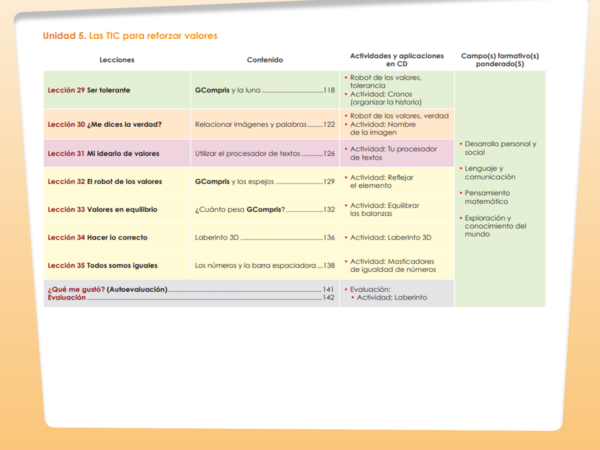The width and height of the screenshot is (600, 450).
Task: Click page number 132
Action: [x=329, y=209]
